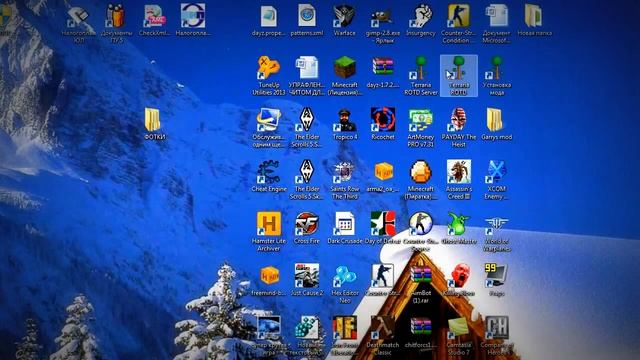Image resolution: width=640 pixels, height=360 pixels.
Task: Open the Документы ПУ 5 shortcut
Action: [116, 24]
